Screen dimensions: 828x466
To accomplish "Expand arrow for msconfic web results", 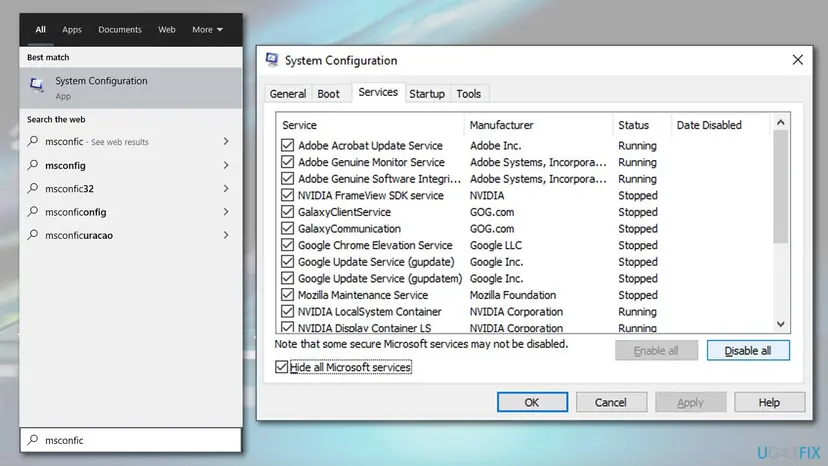I will pos(226,141).
